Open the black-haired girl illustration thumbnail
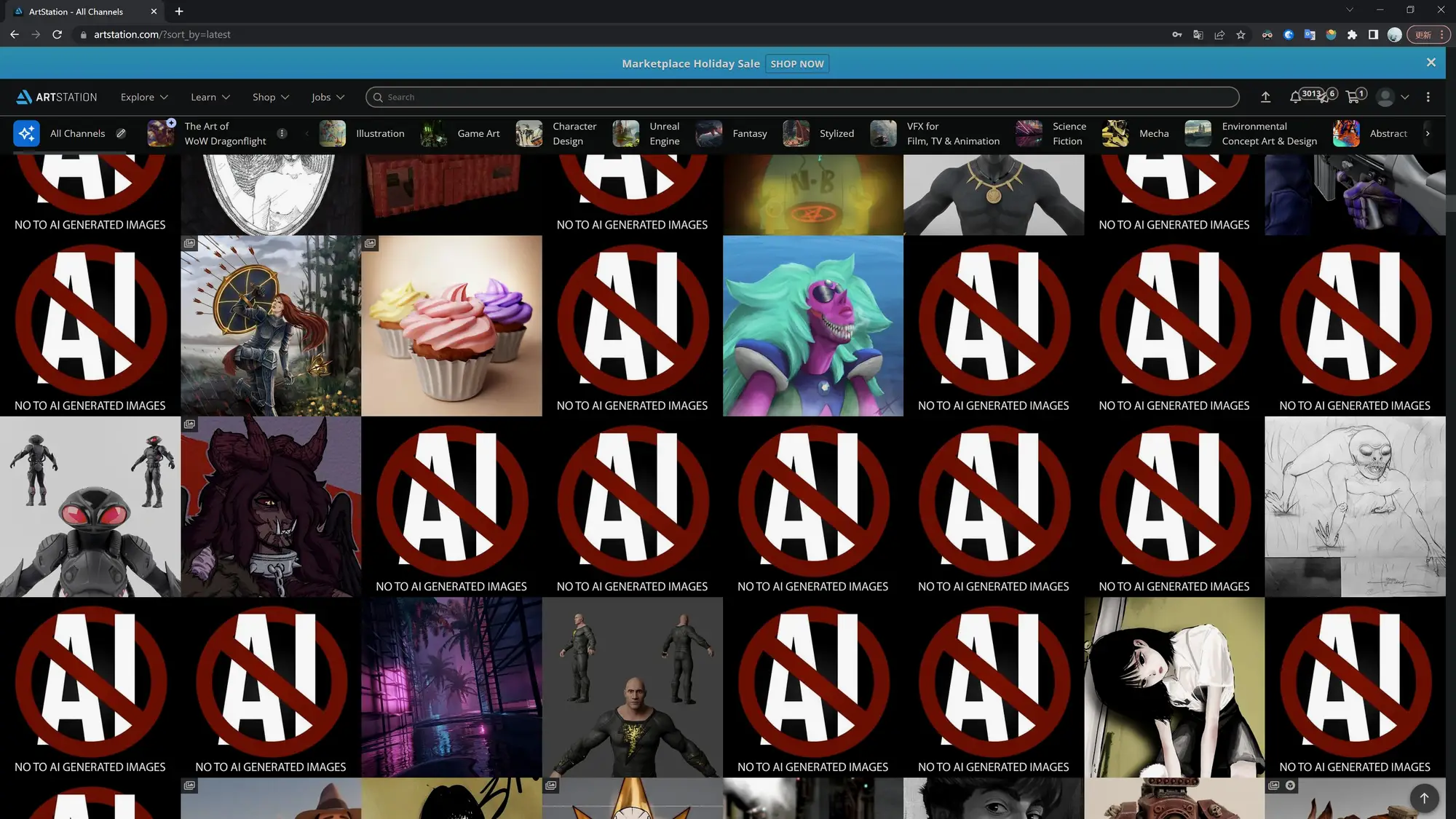The height and width of the screenshot is (819, 1456). (1174, 687)
